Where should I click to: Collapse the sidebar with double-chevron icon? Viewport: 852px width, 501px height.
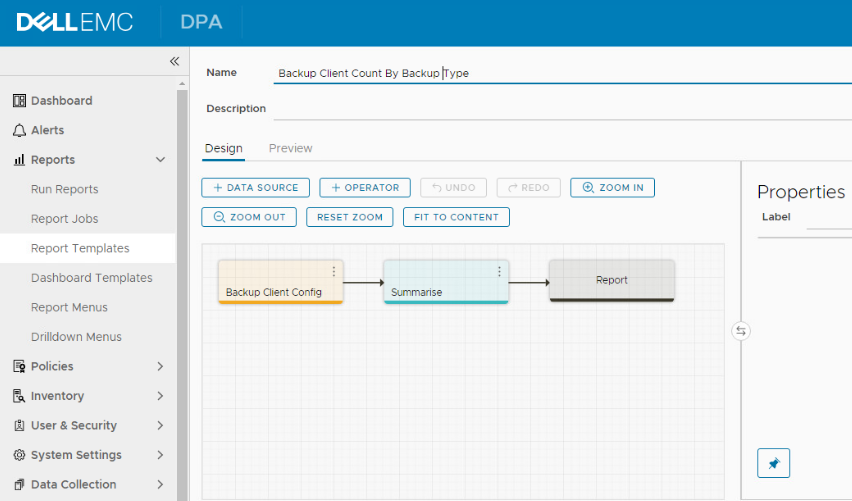click(x=174, y=61)
